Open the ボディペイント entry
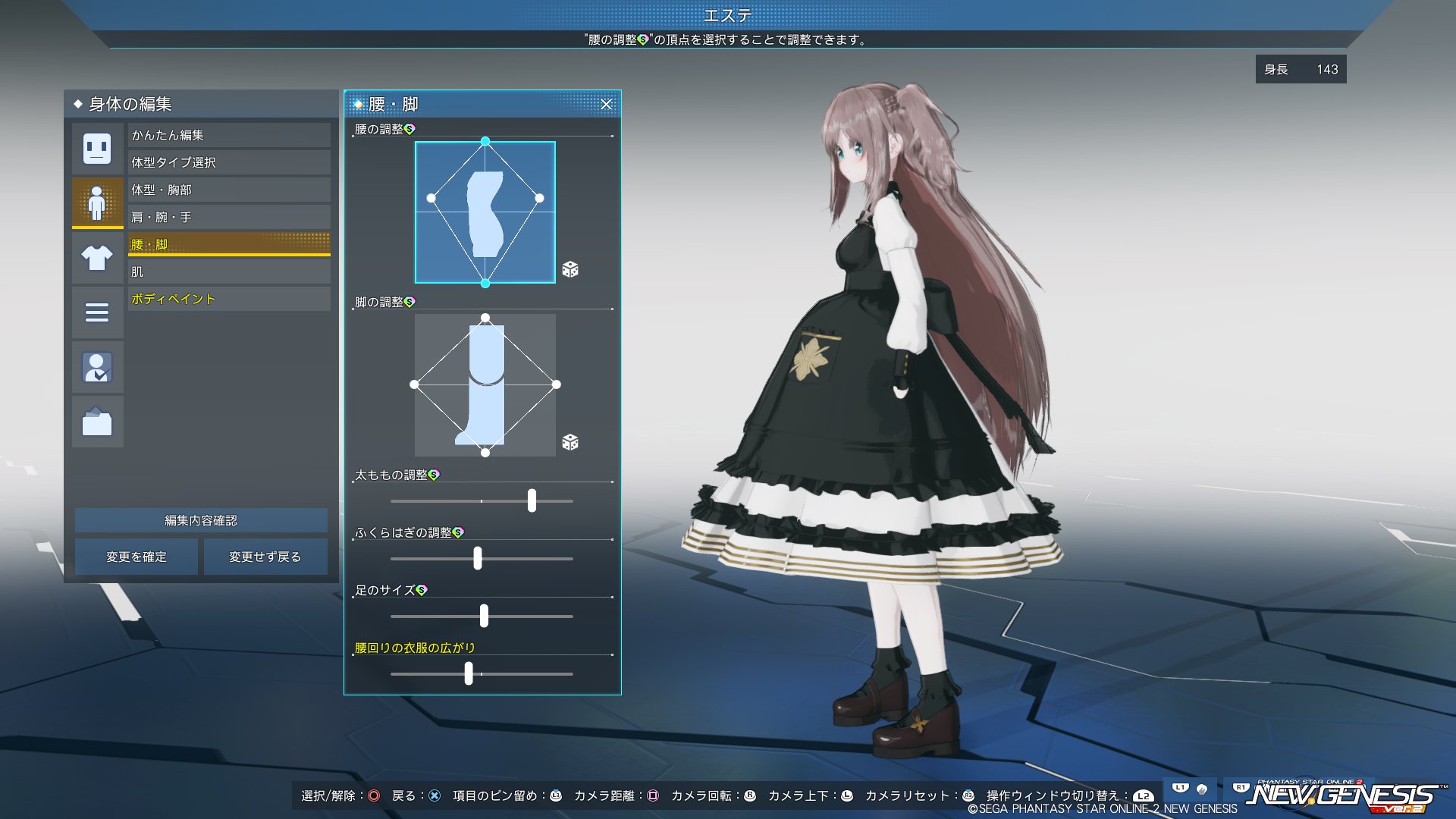Image resolution: width=1456 pixels, height=819 pixels. (x=228, y=299)
